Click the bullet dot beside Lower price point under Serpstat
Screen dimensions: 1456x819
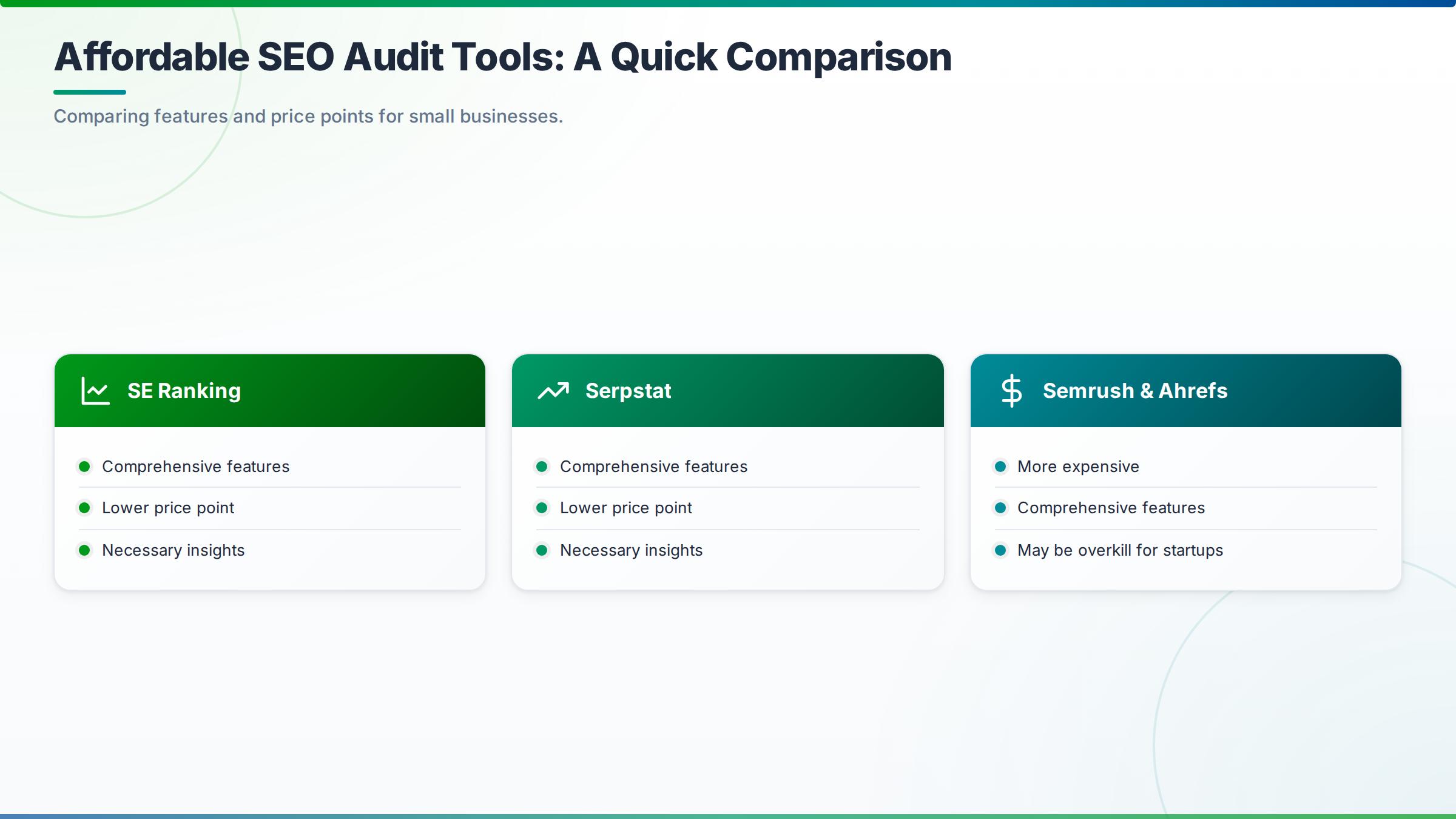(x=542, y=508)
